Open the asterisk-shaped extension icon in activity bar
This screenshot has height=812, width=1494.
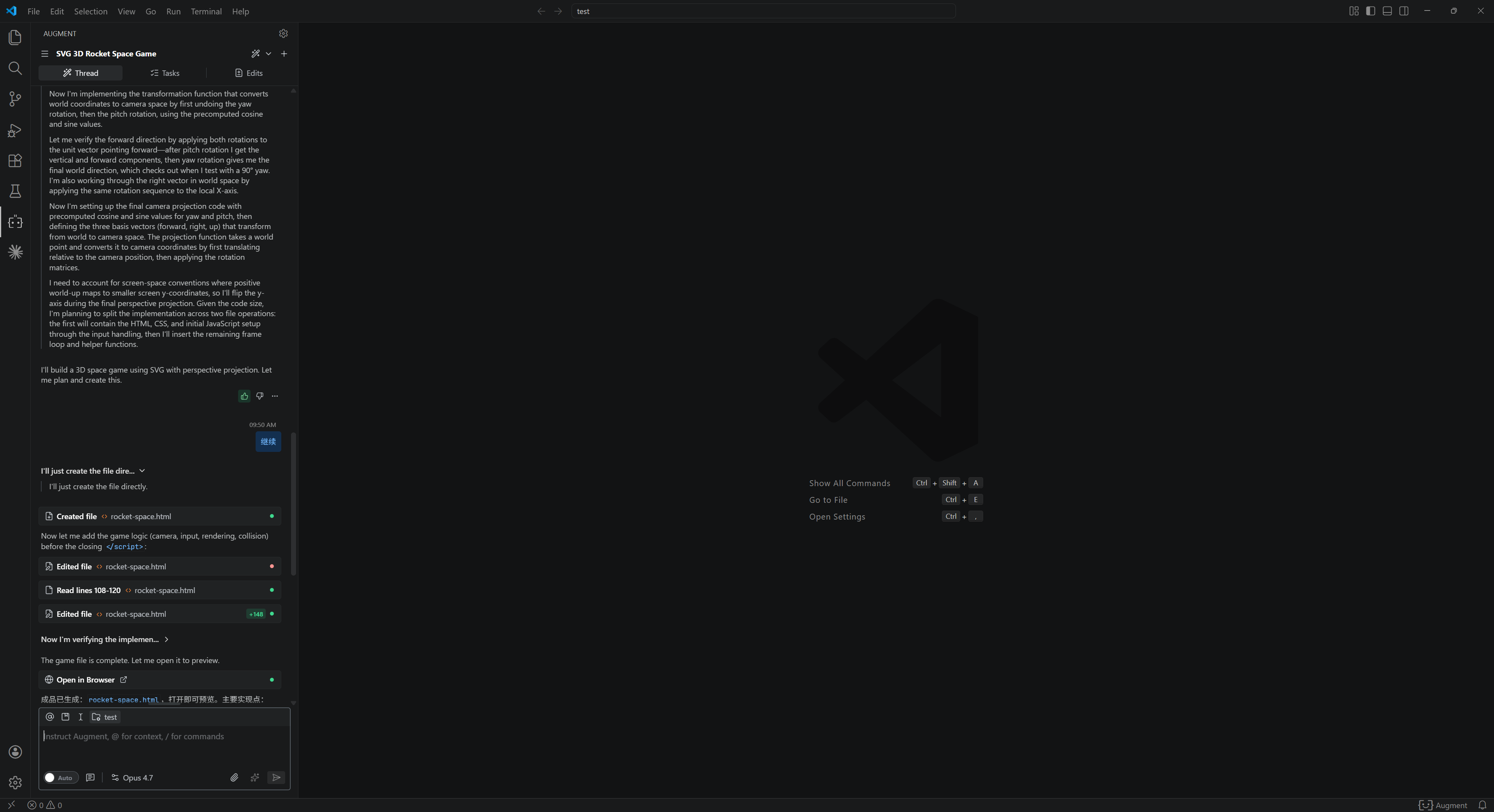pyautogui.click(x=15, y=252)
